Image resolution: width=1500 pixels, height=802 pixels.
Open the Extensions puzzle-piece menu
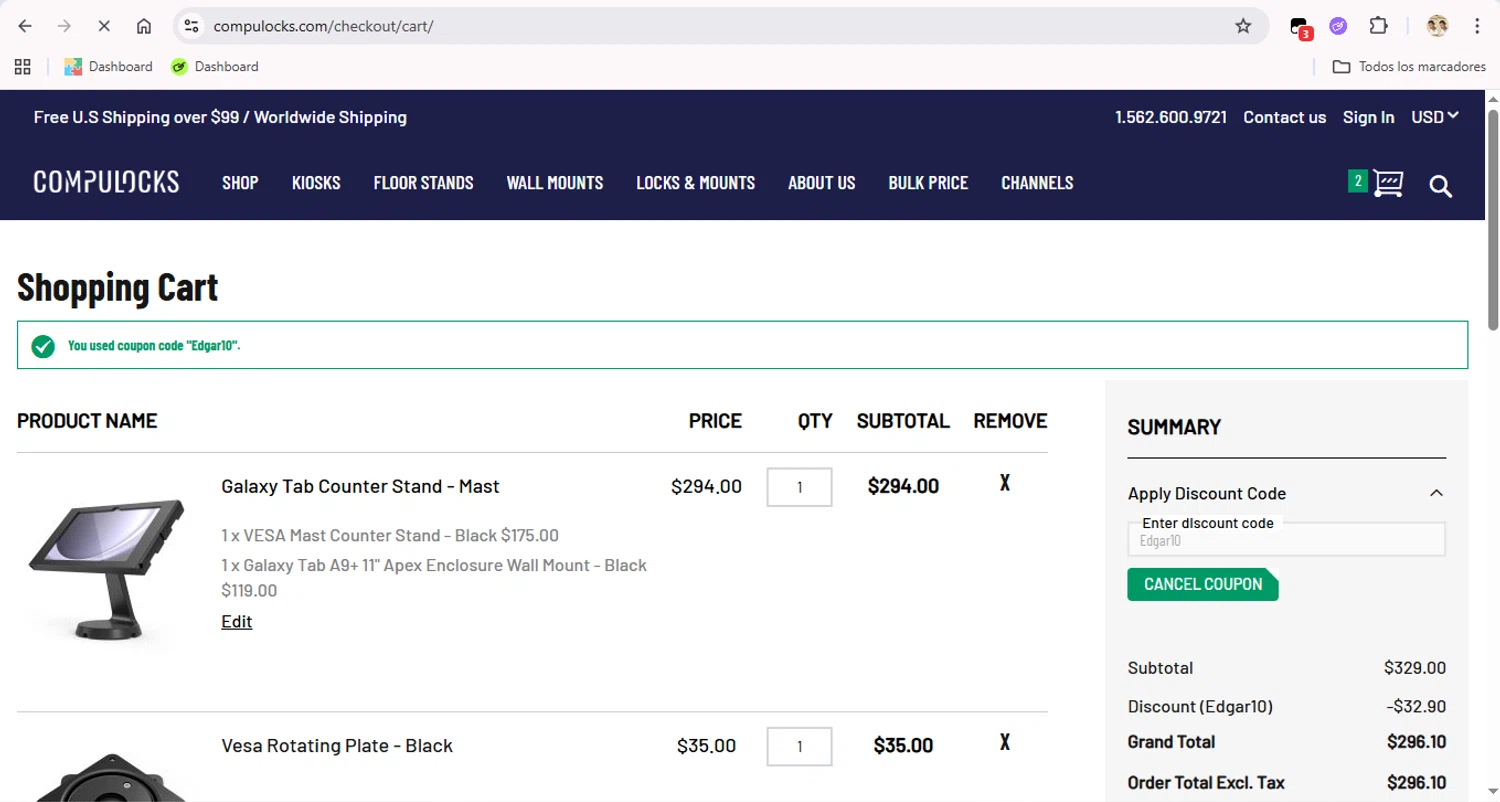tap(1378, 26)
